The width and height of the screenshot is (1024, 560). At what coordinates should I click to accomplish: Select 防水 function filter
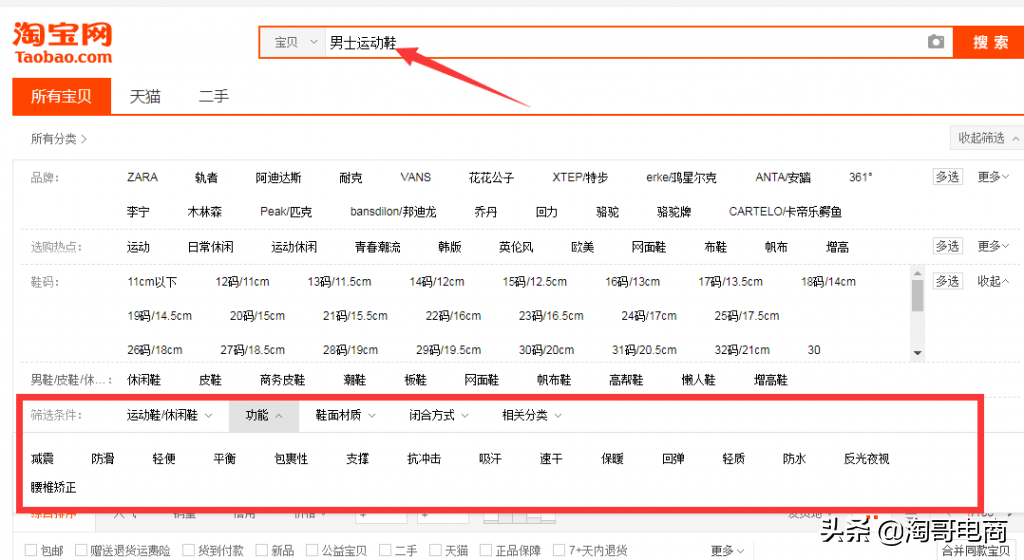pyautogui.click(x=794, y=459)
